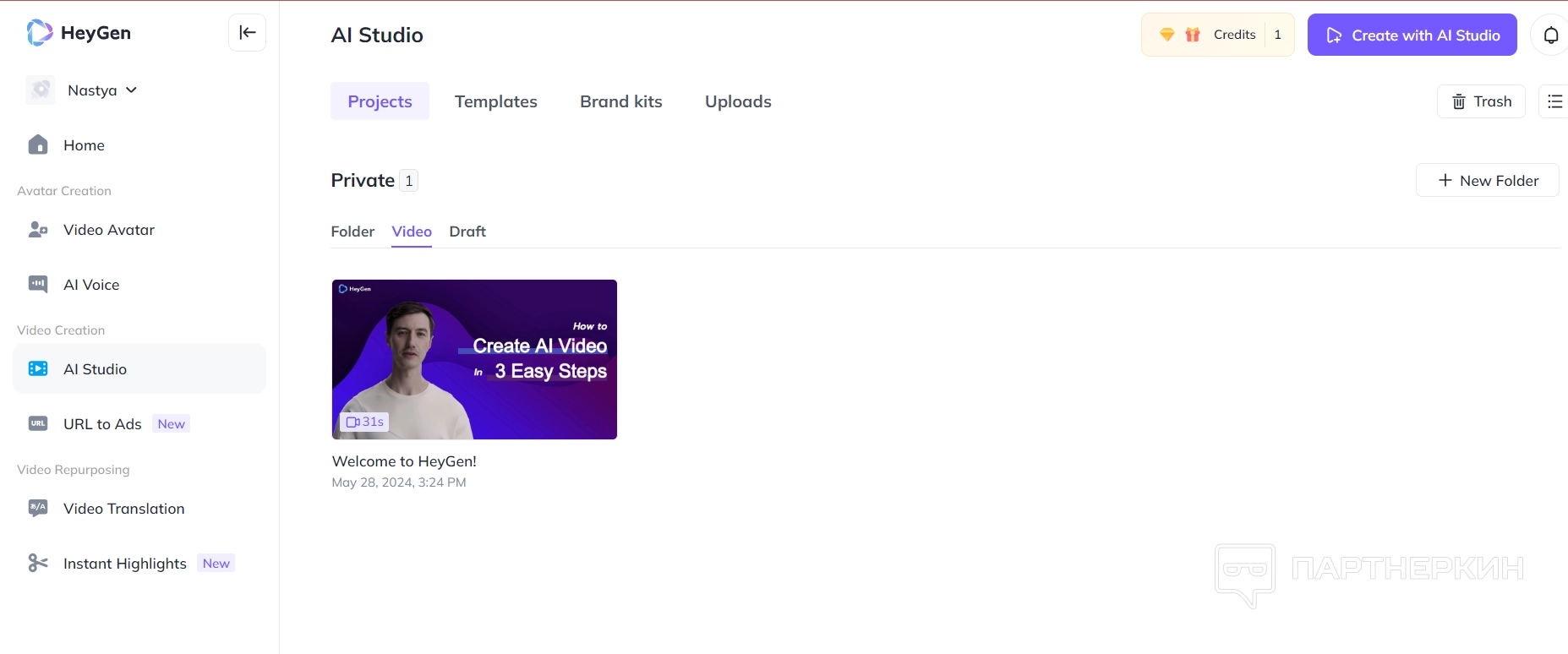
Task: Click the New badge next to URL to Ads
Action: click(x=172, y=424)
